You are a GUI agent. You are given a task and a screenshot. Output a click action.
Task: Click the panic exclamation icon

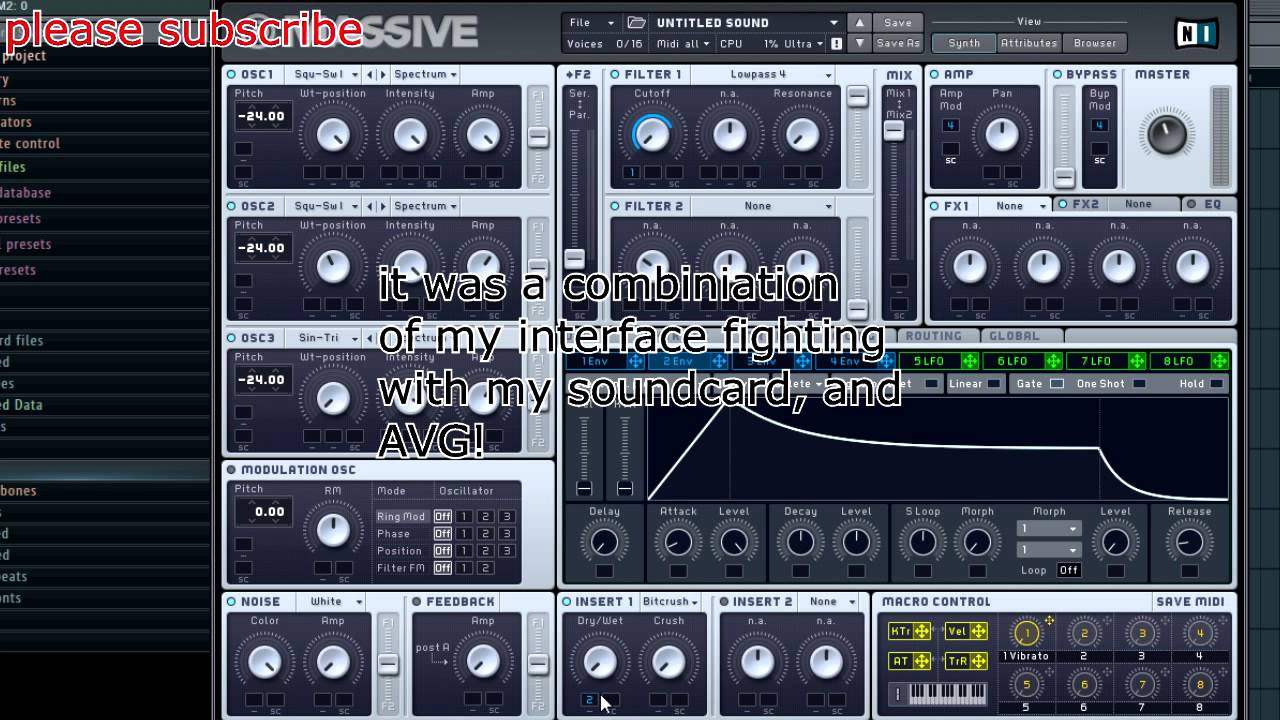836,44
